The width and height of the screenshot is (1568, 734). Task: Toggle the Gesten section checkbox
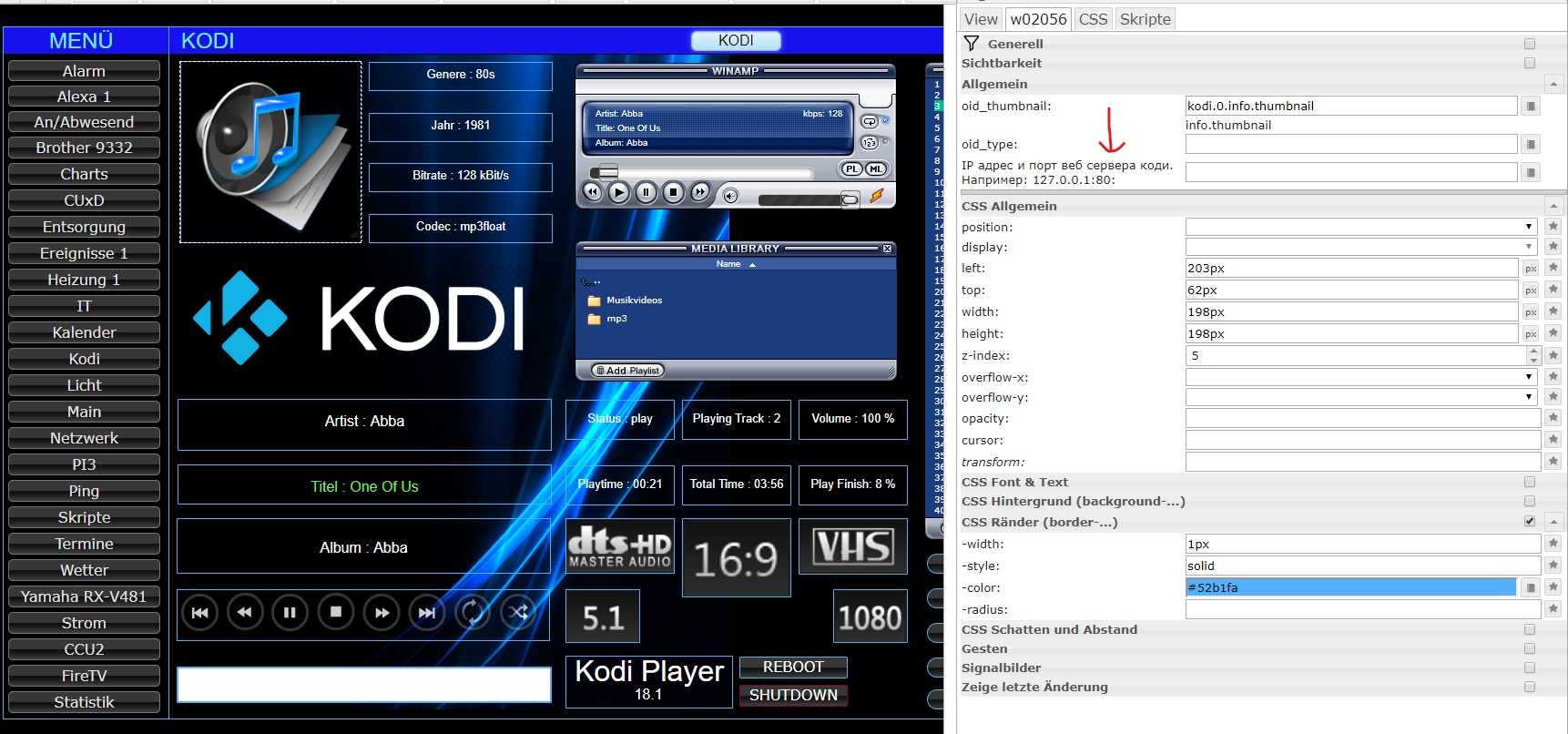(x=1530, y=648)
